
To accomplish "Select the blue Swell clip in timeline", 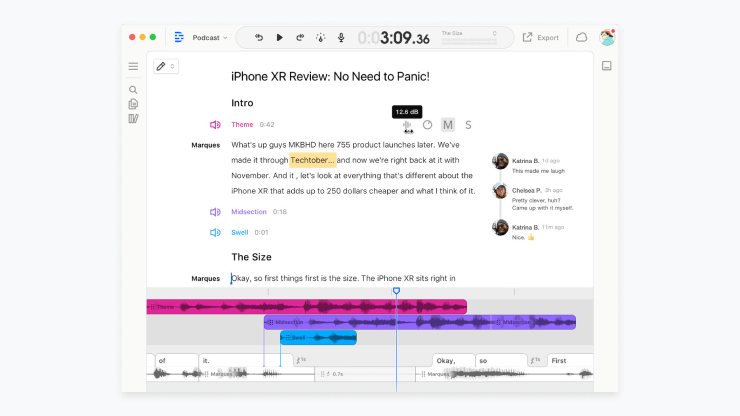I will tap(319, 338).
